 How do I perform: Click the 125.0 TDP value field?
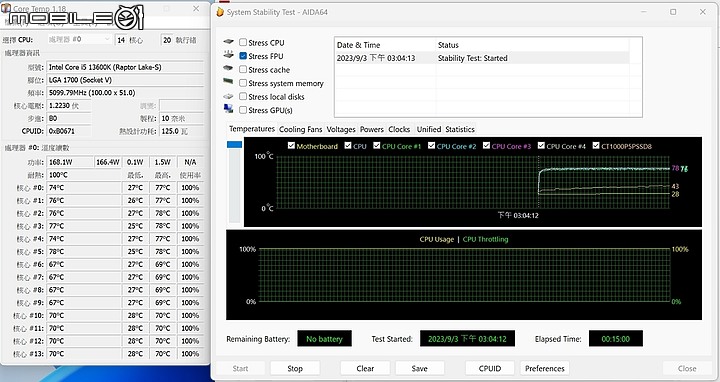(x=181, y=131)
